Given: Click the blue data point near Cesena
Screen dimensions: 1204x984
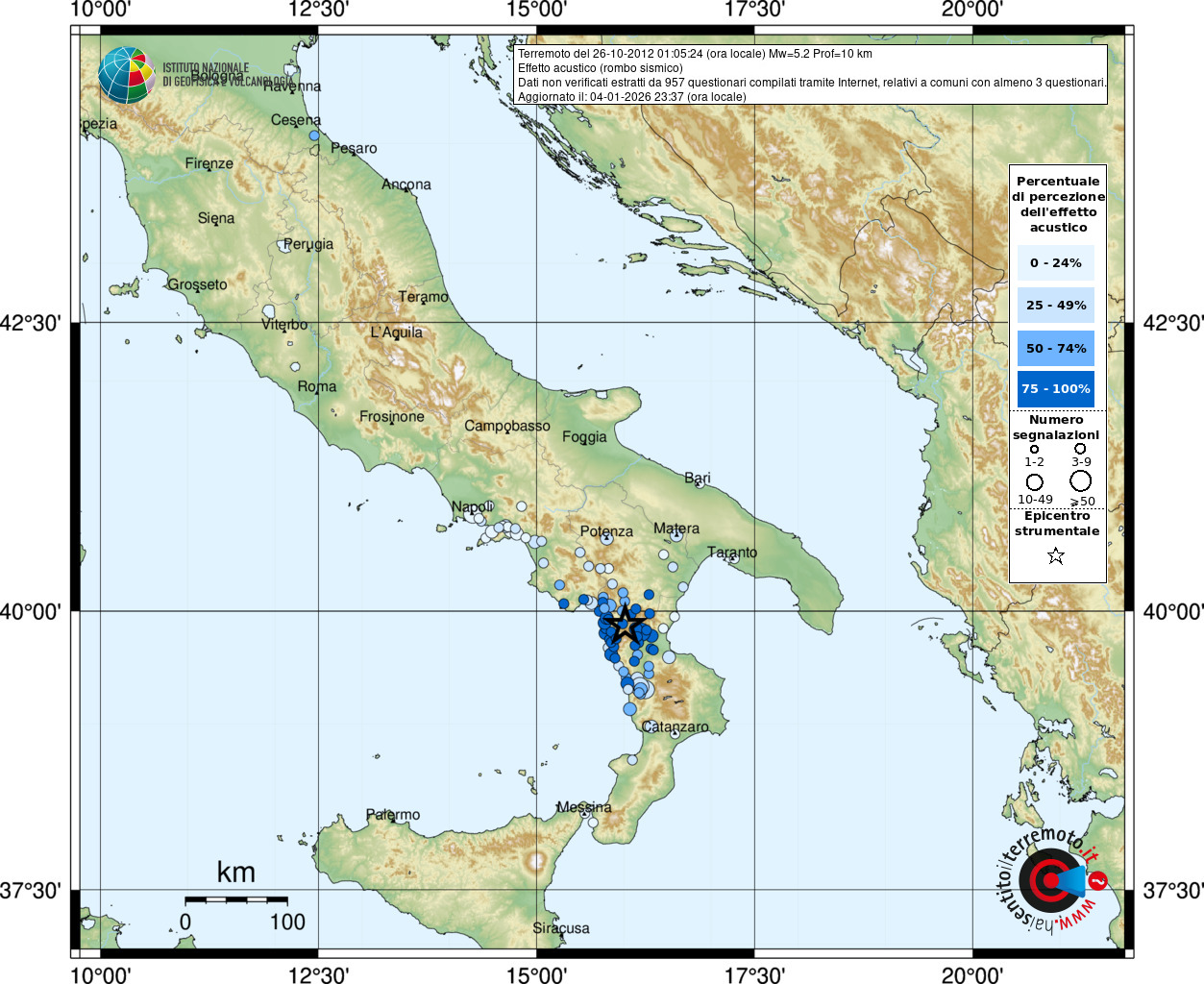Looking at the screenshot, I should pos(313,136).
